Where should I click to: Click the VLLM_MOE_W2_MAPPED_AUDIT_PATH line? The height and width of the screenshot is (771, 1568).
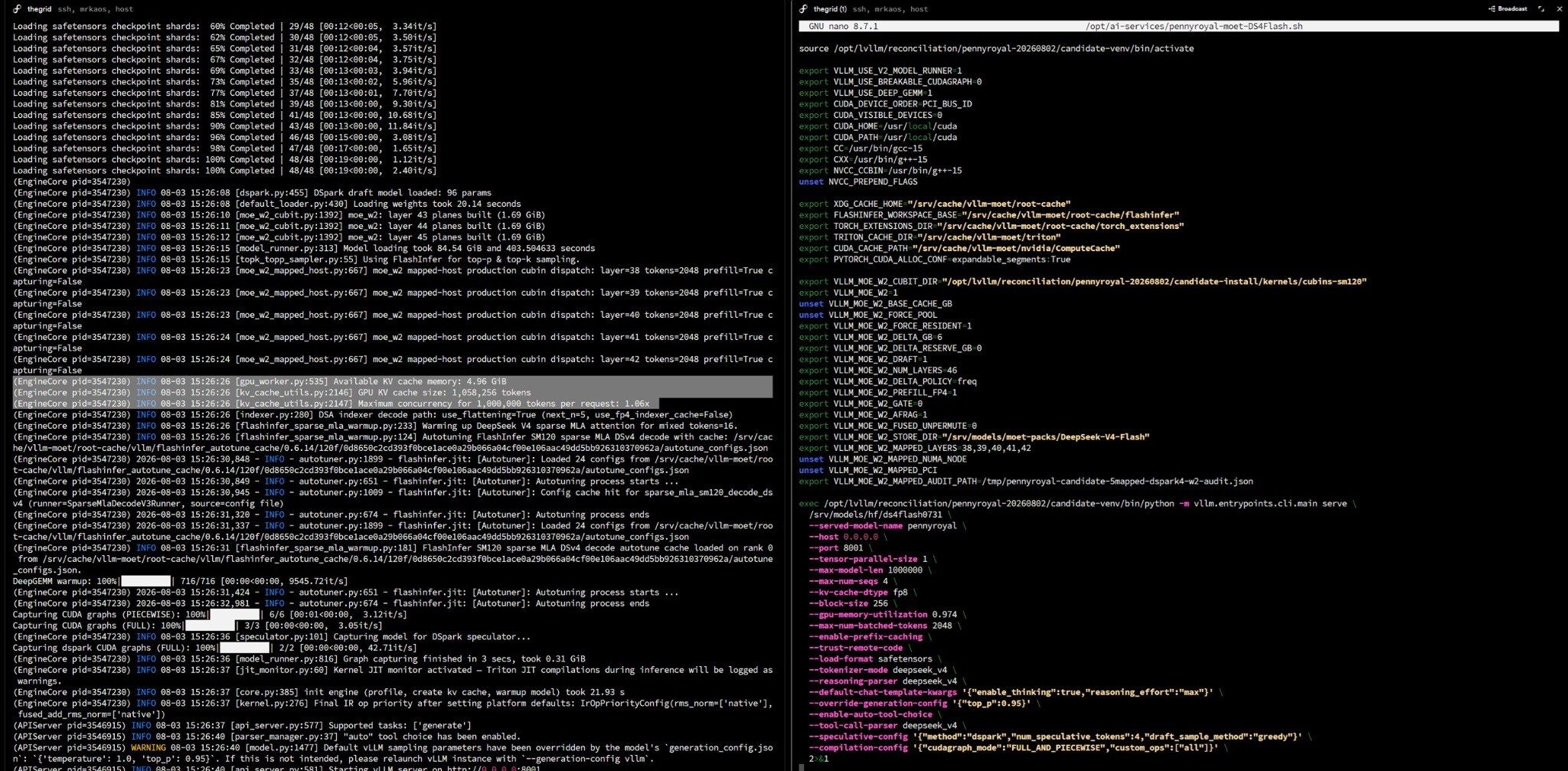pyautogui.click(x=1026, y=482)
